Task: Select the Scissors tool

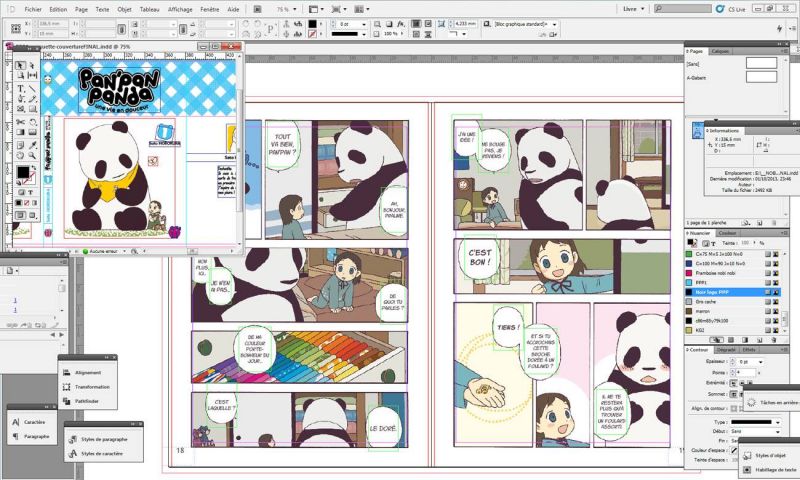Action: pyautogui.click(x=20, y=122)
